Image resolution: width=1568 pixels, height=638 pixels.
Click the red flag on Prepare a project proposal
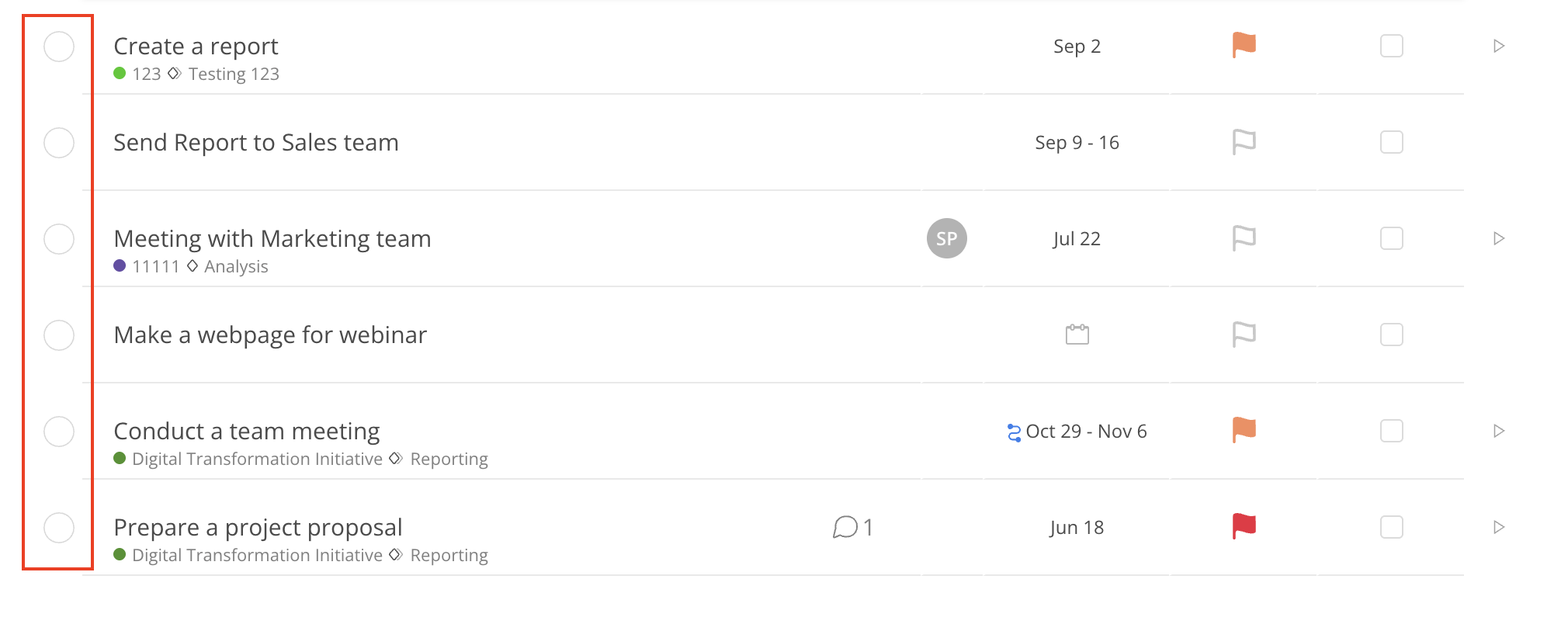pos(1244,526)
